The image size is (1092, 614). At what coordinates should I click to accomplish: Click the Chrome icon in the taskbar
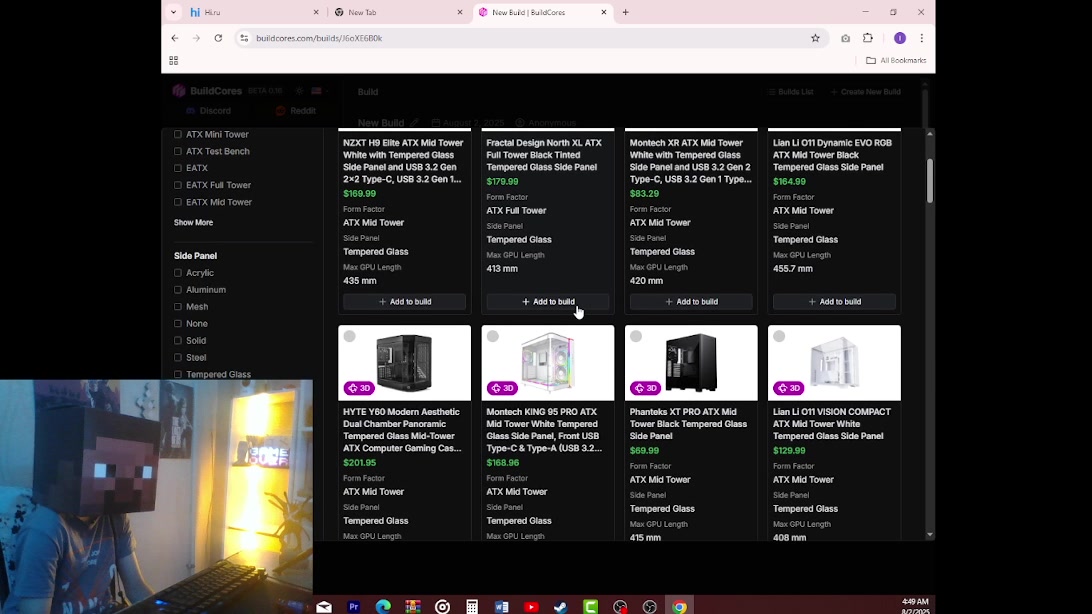tap(679, 607)
